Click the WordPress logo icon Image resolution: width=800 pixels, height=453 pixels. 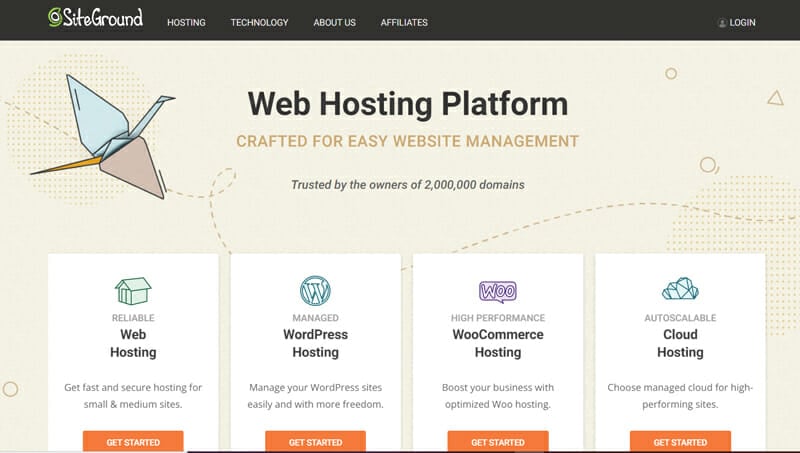tap(315, 291)
